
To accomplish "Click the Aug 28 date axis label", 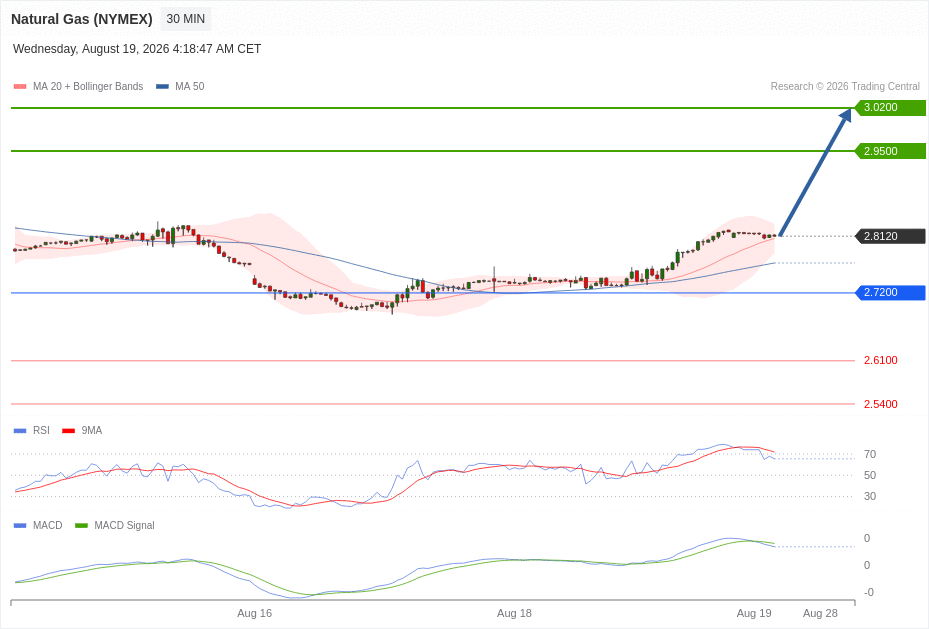I will (x=821, y=614).
